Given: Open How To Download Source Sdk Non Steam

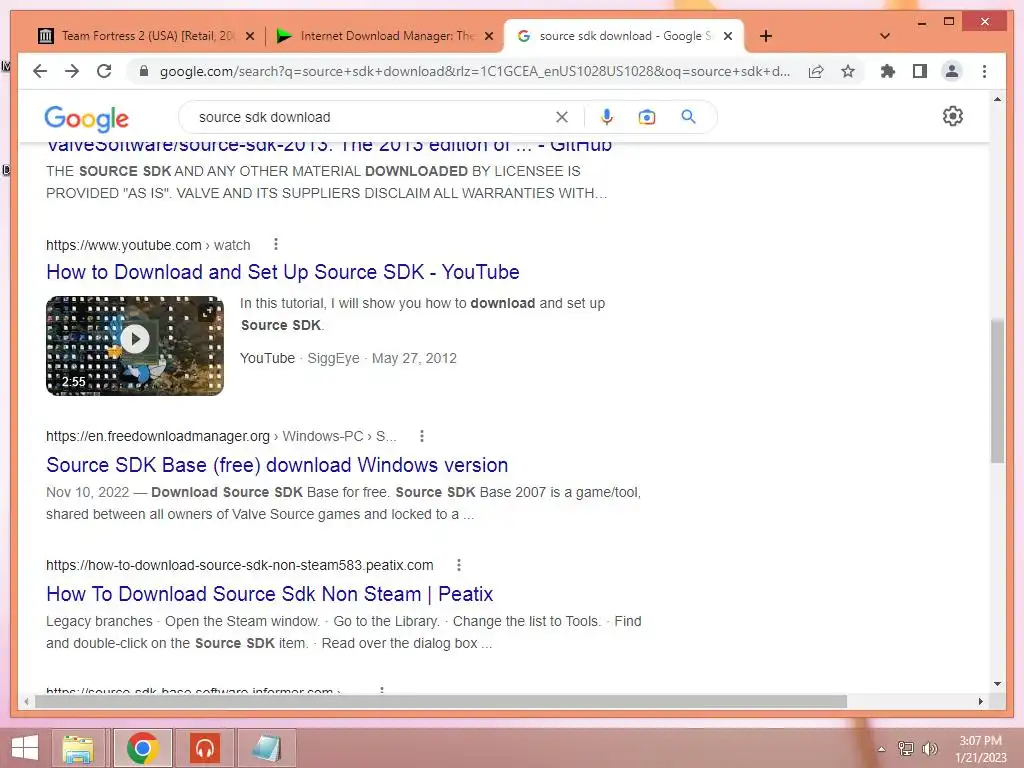Looking at the screenshot, I should click(269, 594).
